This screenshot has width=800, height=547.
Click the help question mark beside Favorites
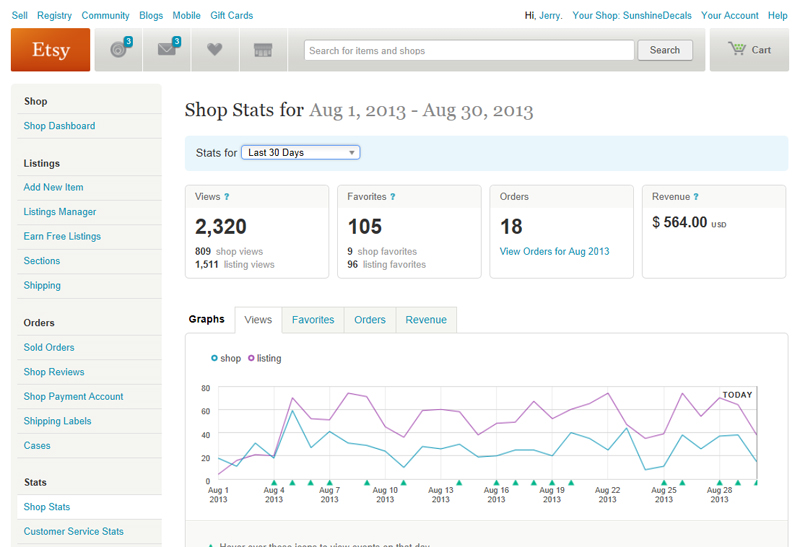[x=393, y=197]
